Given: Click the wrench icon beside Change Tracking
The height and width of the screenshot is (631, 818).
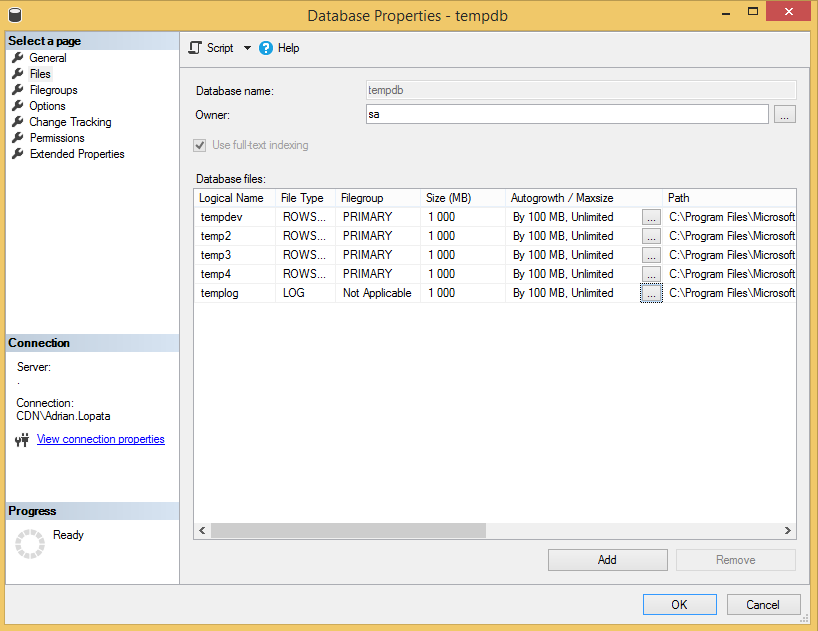Looking at the screenshot, I should 18,122.
